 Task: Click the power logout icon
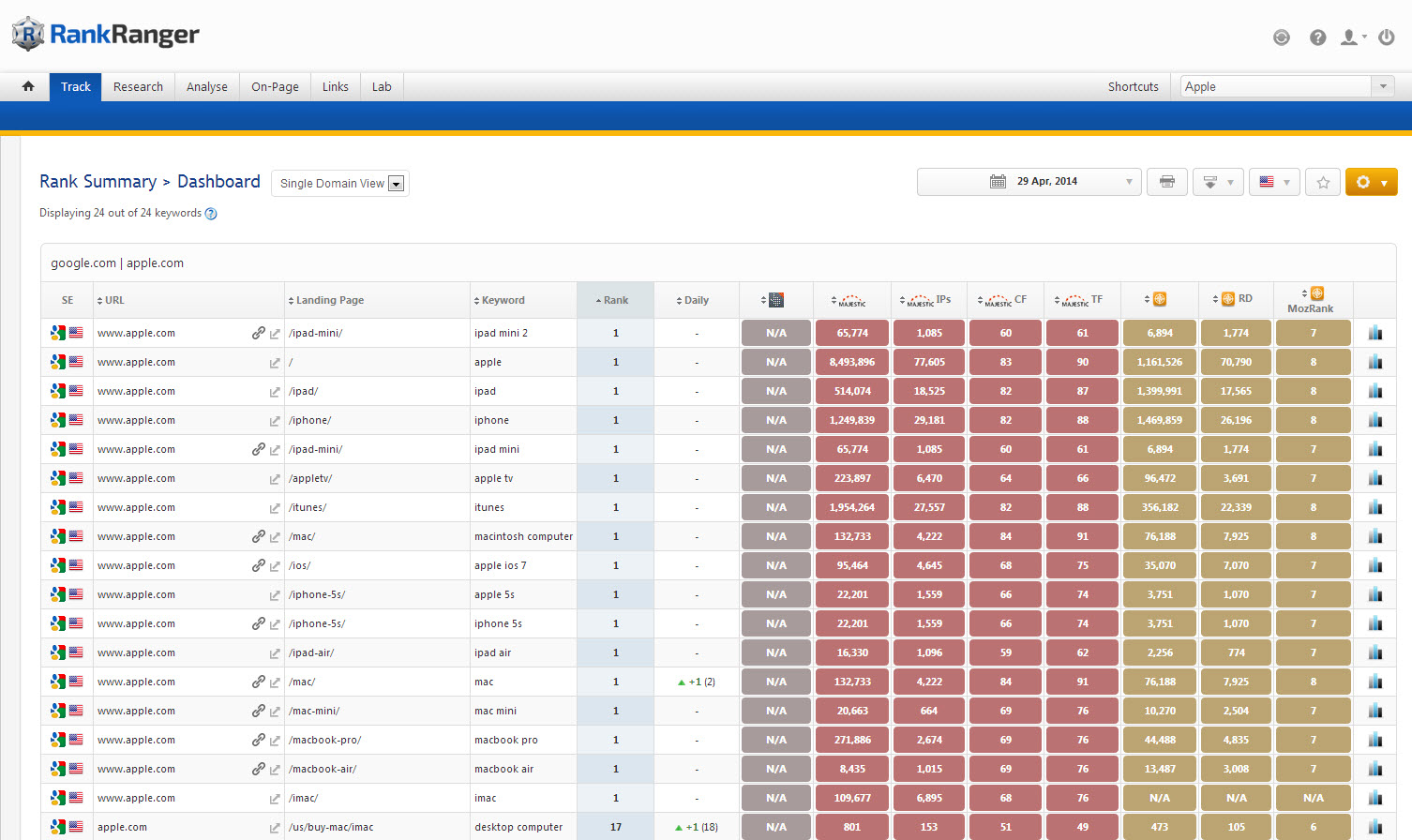coord(1386,37)
